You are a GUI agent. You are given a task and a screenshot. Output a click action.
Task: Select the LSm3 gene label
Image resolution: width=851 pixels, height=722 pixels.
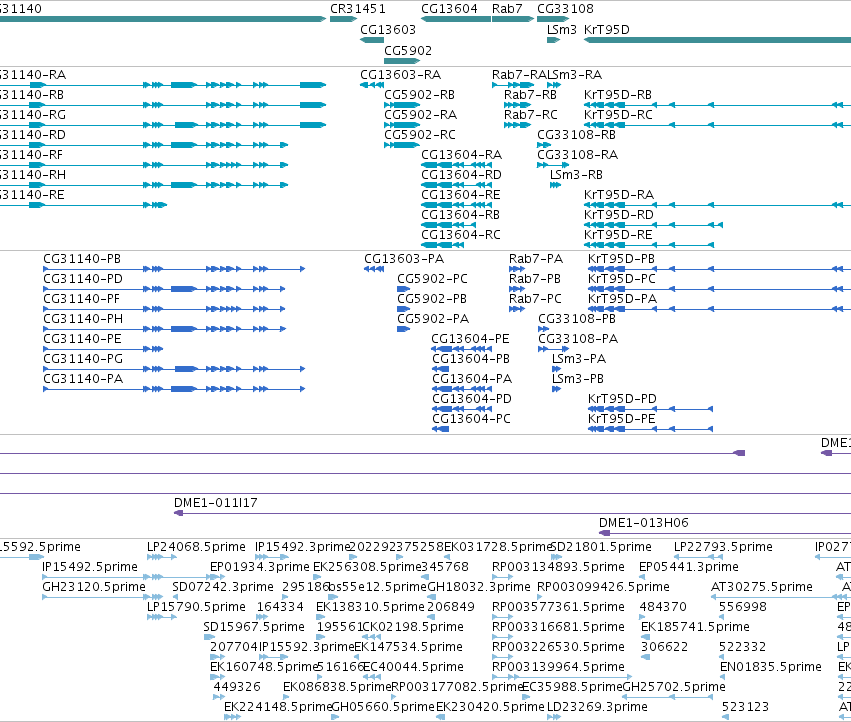(x=562, y=29)
